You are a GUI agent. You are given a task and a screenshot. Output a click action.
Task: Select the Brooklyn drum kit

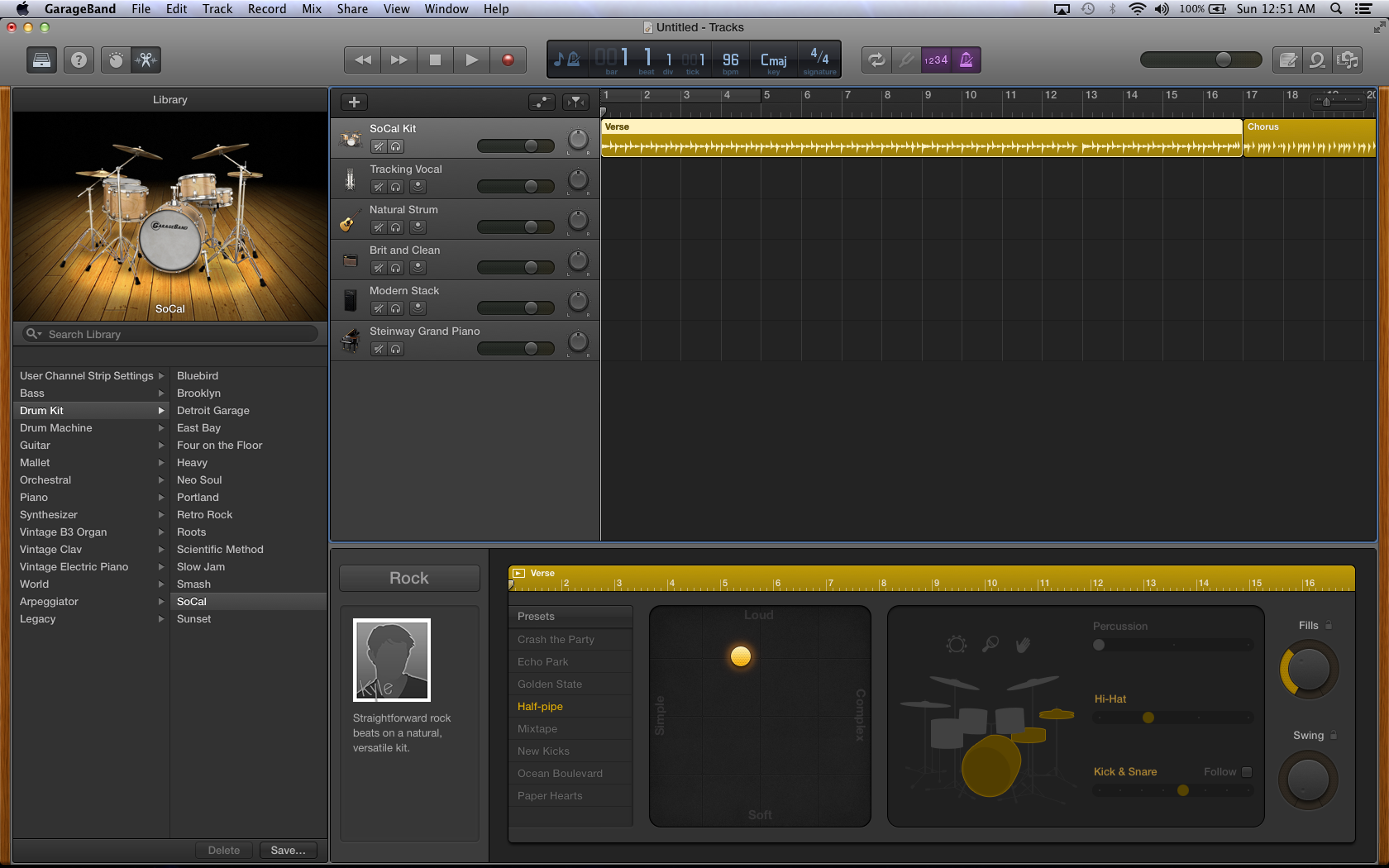point(248,393)
